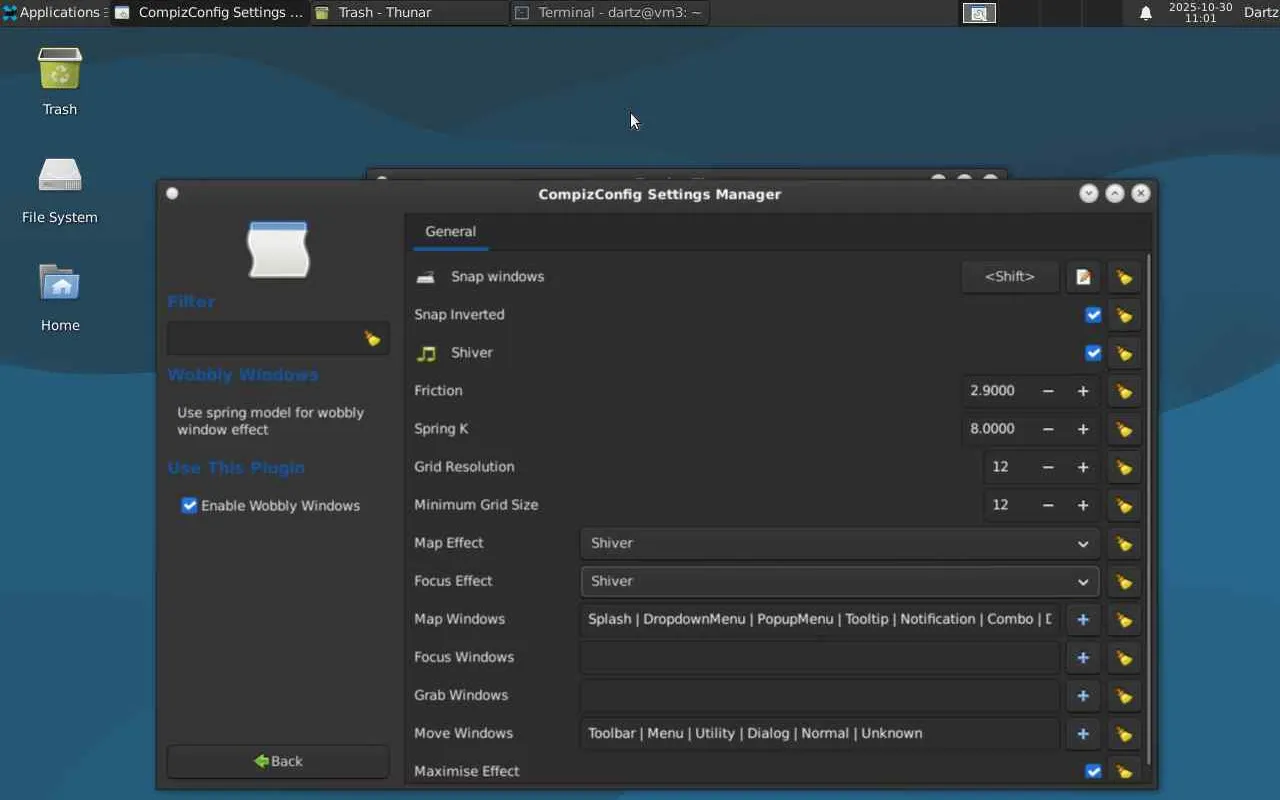Decrease the Grid Resolution value

(x=1048, y=467)
